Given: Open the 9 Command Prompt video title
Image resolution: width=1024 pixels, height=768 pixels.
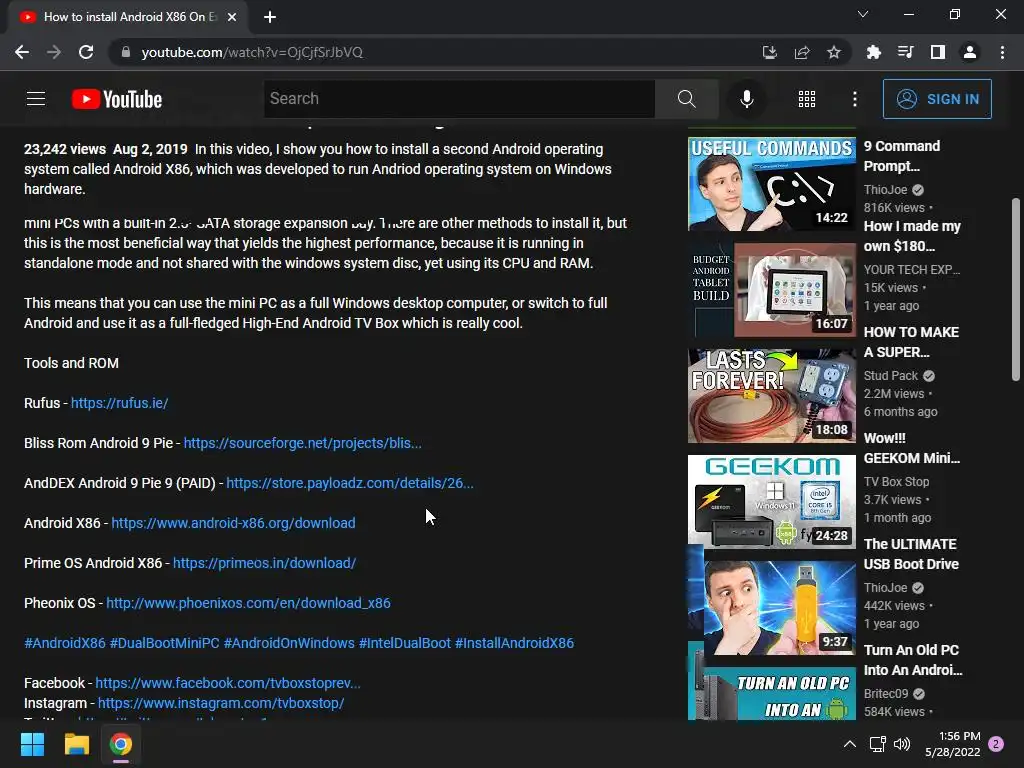Looking at the screenshot, I should point(902,156).
